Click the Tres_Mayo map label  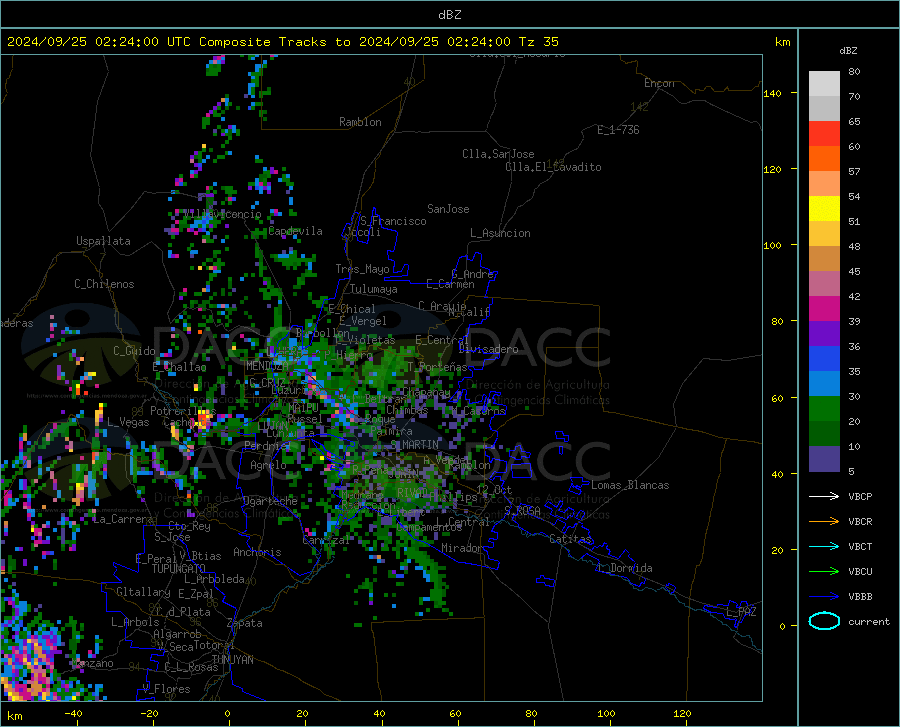click(362, 269)
